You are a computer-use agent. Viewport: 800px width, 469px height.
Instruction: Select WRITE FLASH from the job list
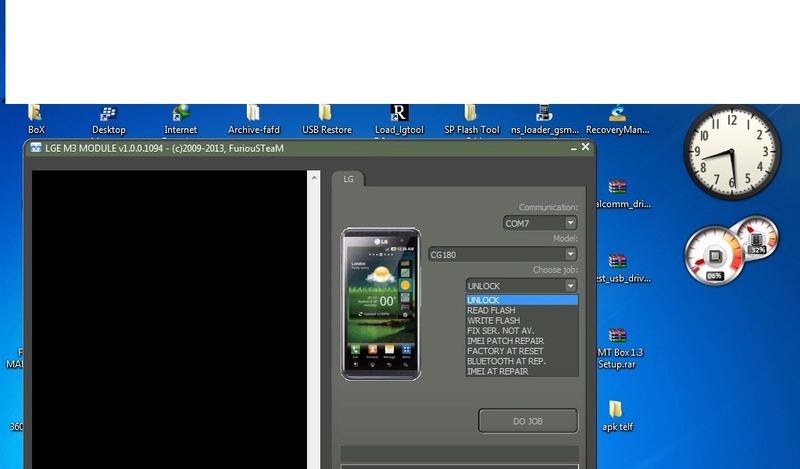click(522, 320)
